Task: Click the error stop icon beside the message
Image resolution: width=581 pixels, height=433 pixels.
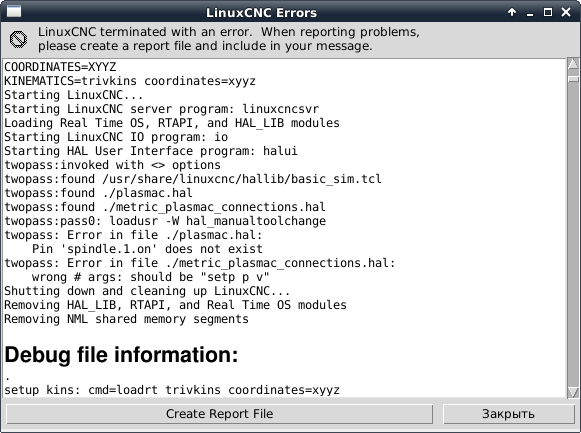Action: pos(18,39)
